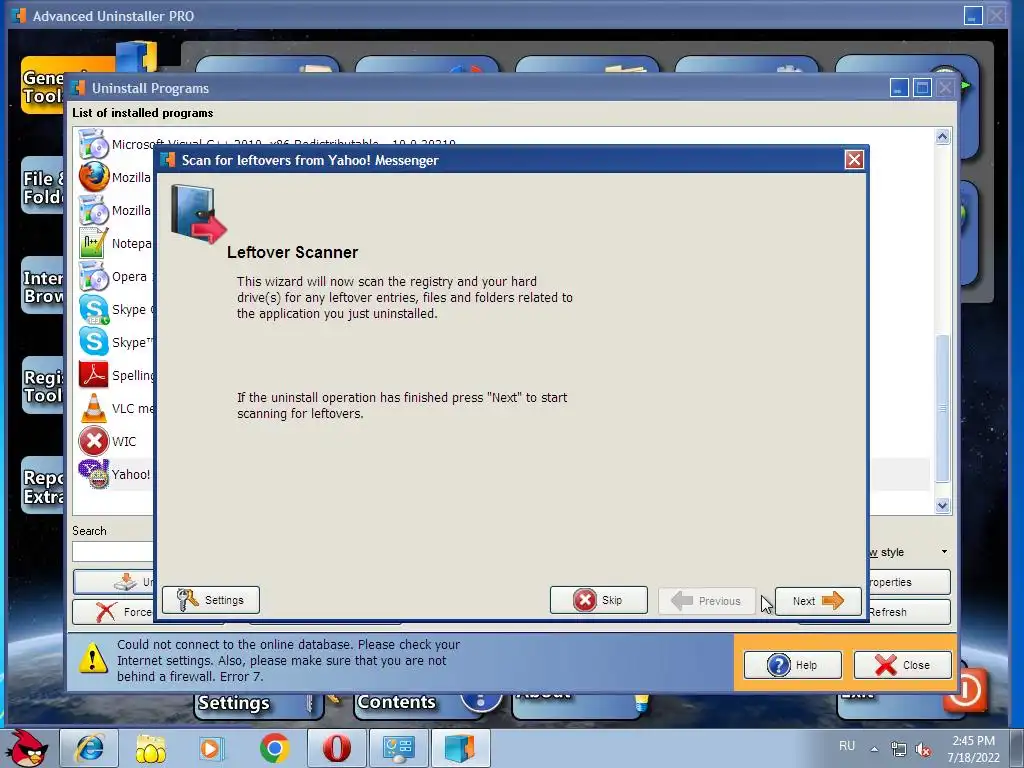Open Windows Media Player from taskbar
The image size is (1024, 768).
tap(212, 748)
